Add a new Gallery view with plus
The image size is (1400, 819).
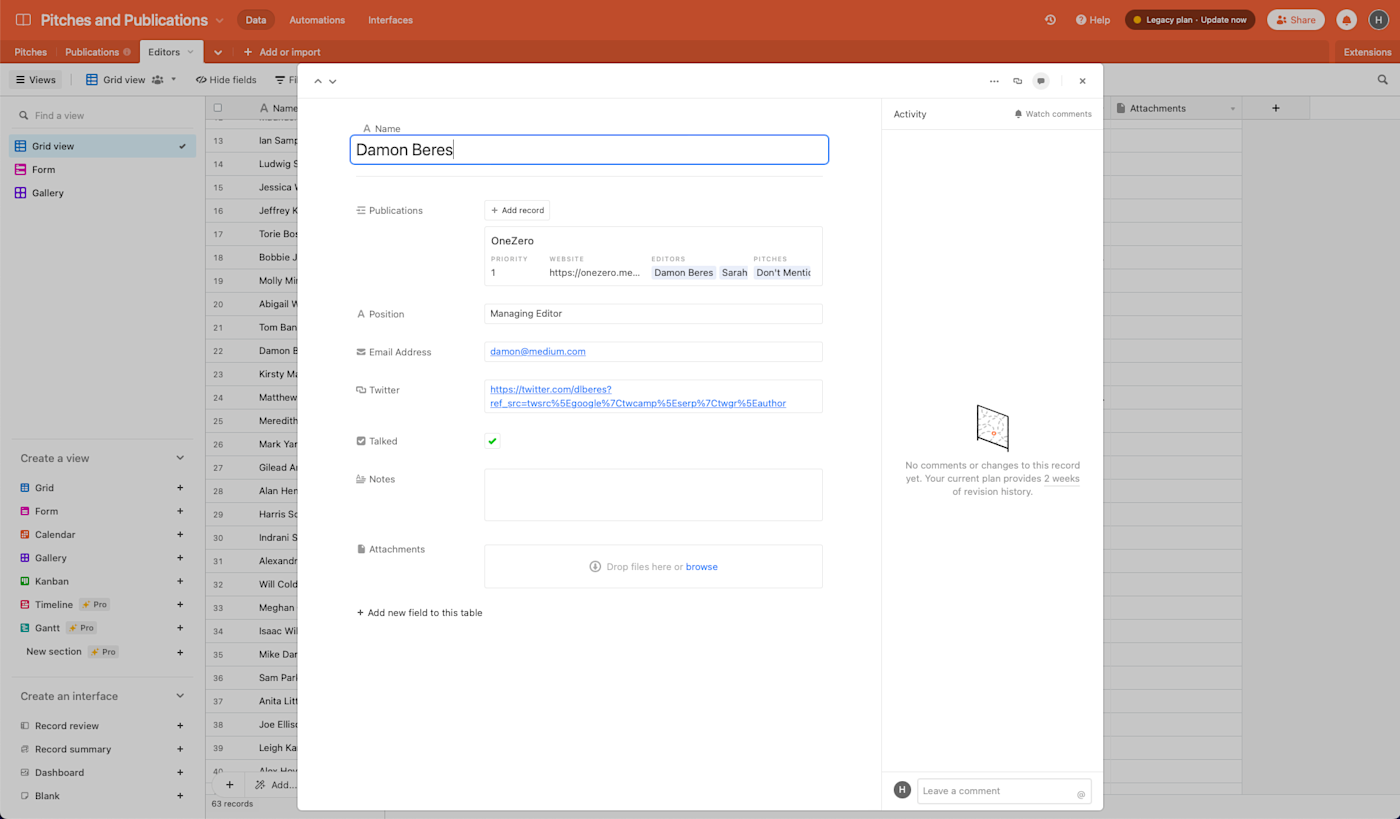(x=180, y=558)
